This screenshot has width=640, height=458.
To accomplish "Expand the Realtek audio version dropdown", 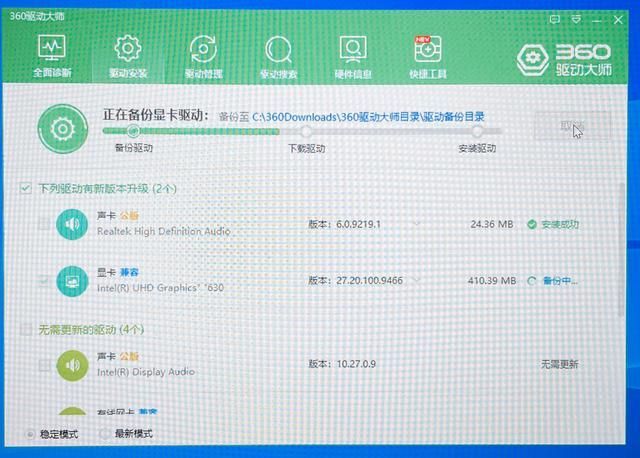I will point(416,224).
